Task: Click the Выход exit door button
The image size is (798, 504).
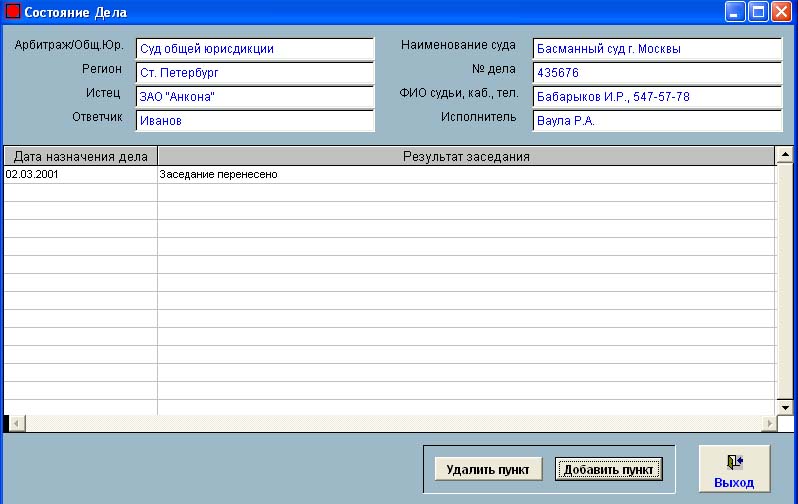Action: click(x=733, y=470)
